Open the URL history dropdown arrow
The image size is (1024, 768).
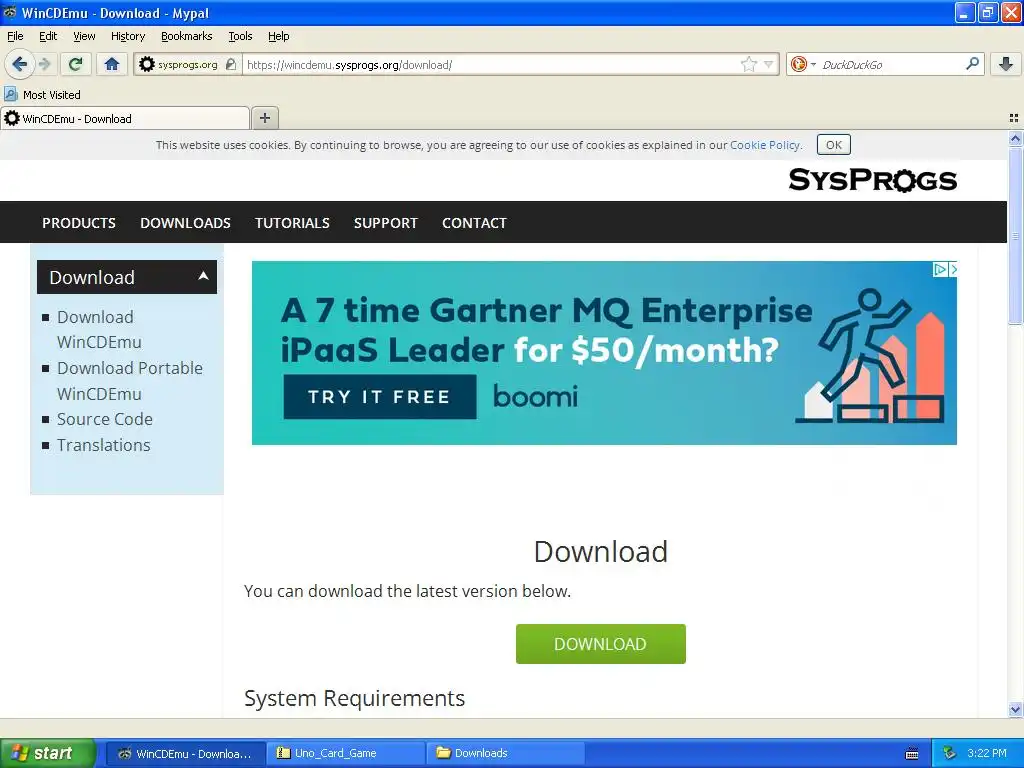click(x=769, y=64)
